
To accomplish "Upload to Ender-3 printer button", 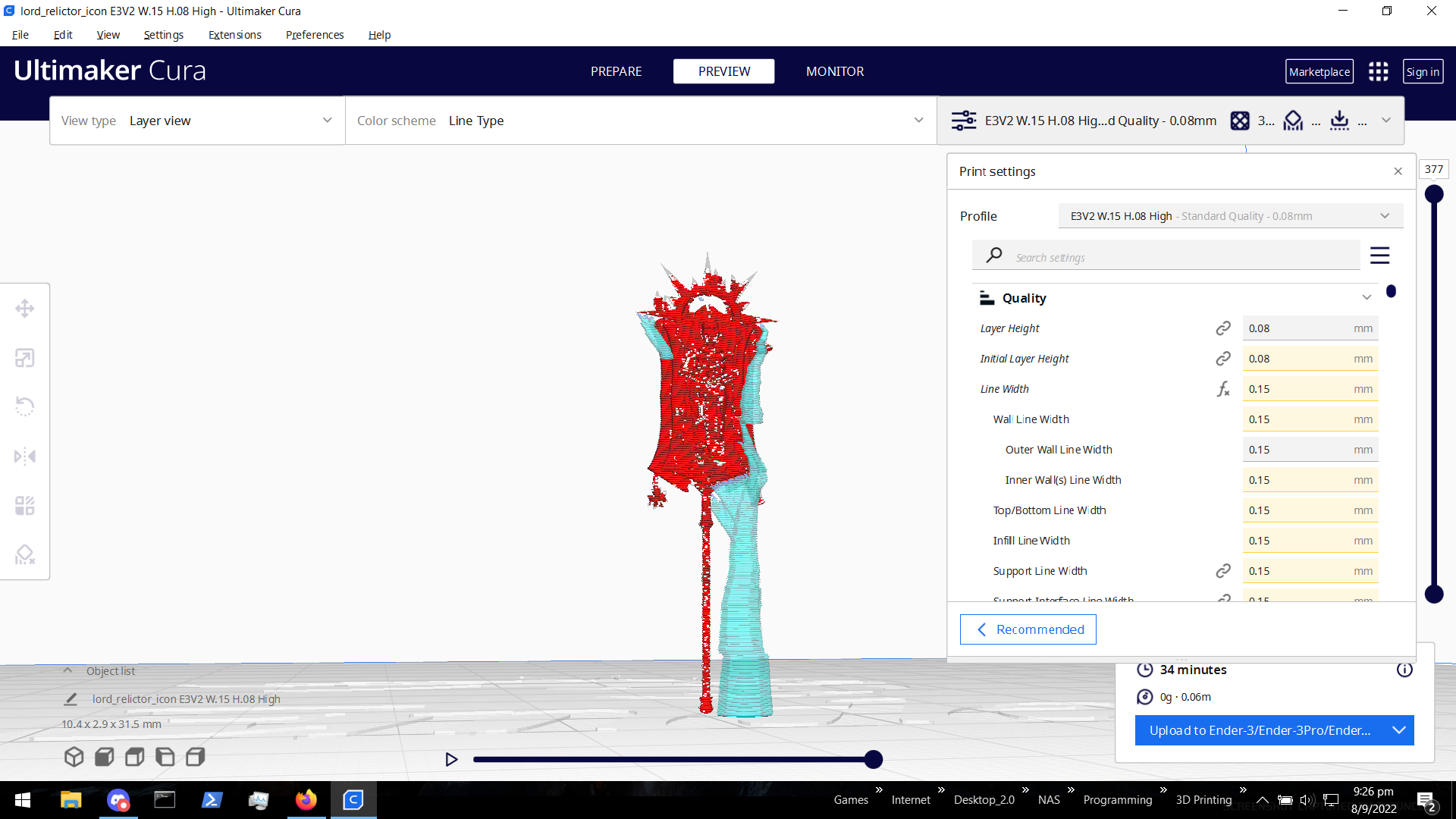I will (1260, 730).
